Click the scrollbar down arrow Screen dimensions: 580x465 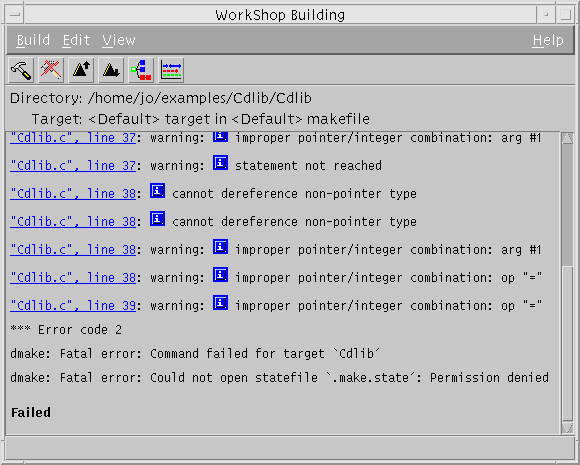[567, 428]
